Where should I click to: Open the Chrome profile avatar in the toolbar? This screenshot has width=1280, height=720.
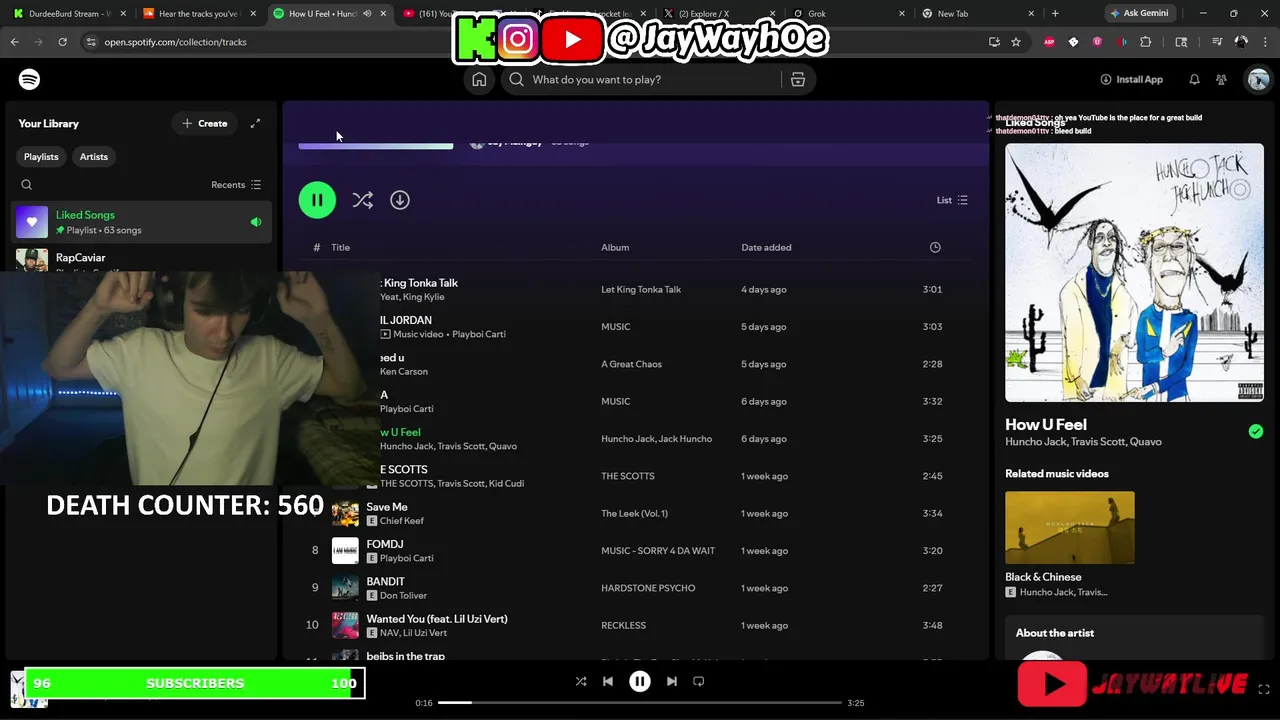(1241, 42)
